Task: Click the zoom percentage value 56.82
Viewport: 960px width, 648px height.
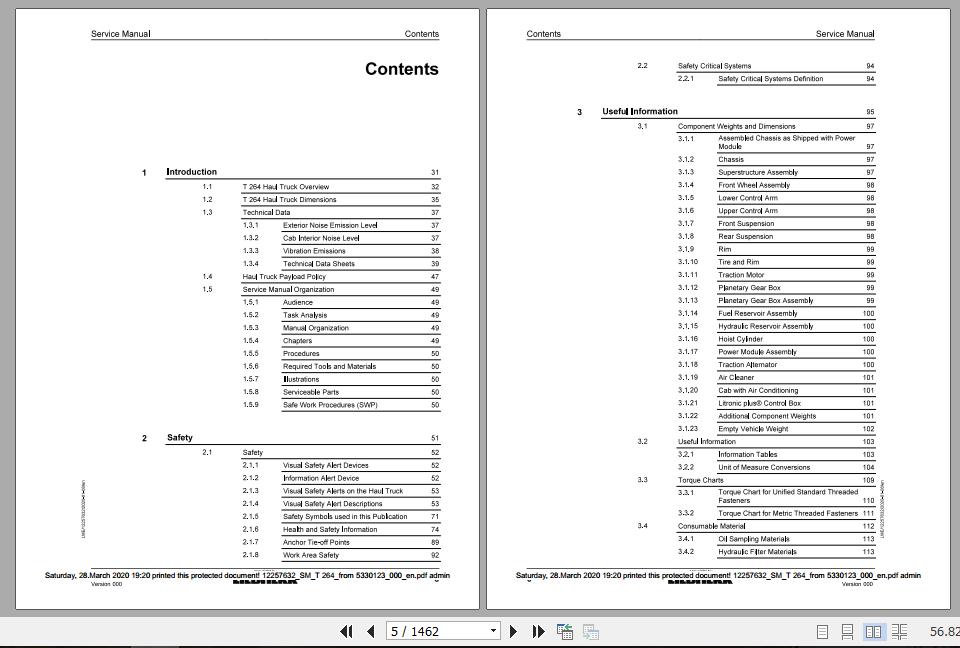Action: tap(944, 631)
